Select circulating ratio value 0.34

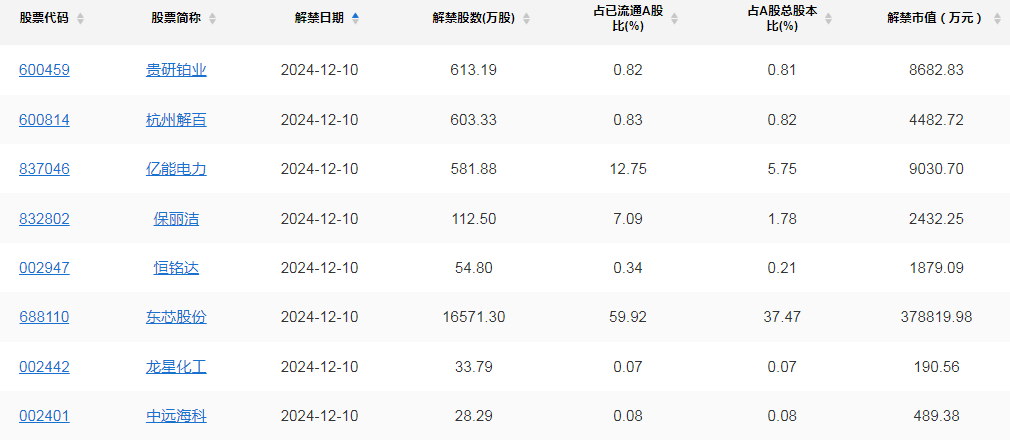[x=628, y=268]
